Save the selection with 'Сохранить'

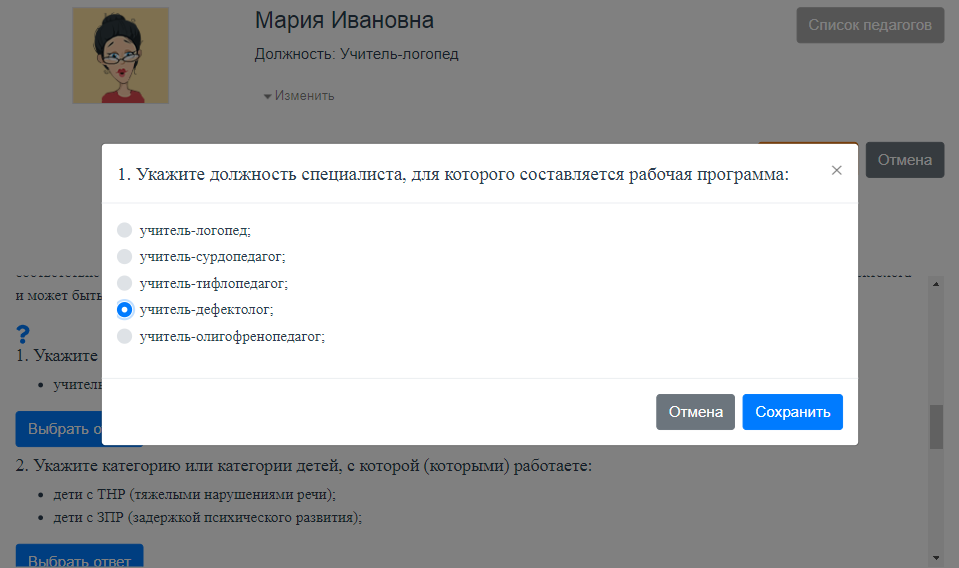792,412
